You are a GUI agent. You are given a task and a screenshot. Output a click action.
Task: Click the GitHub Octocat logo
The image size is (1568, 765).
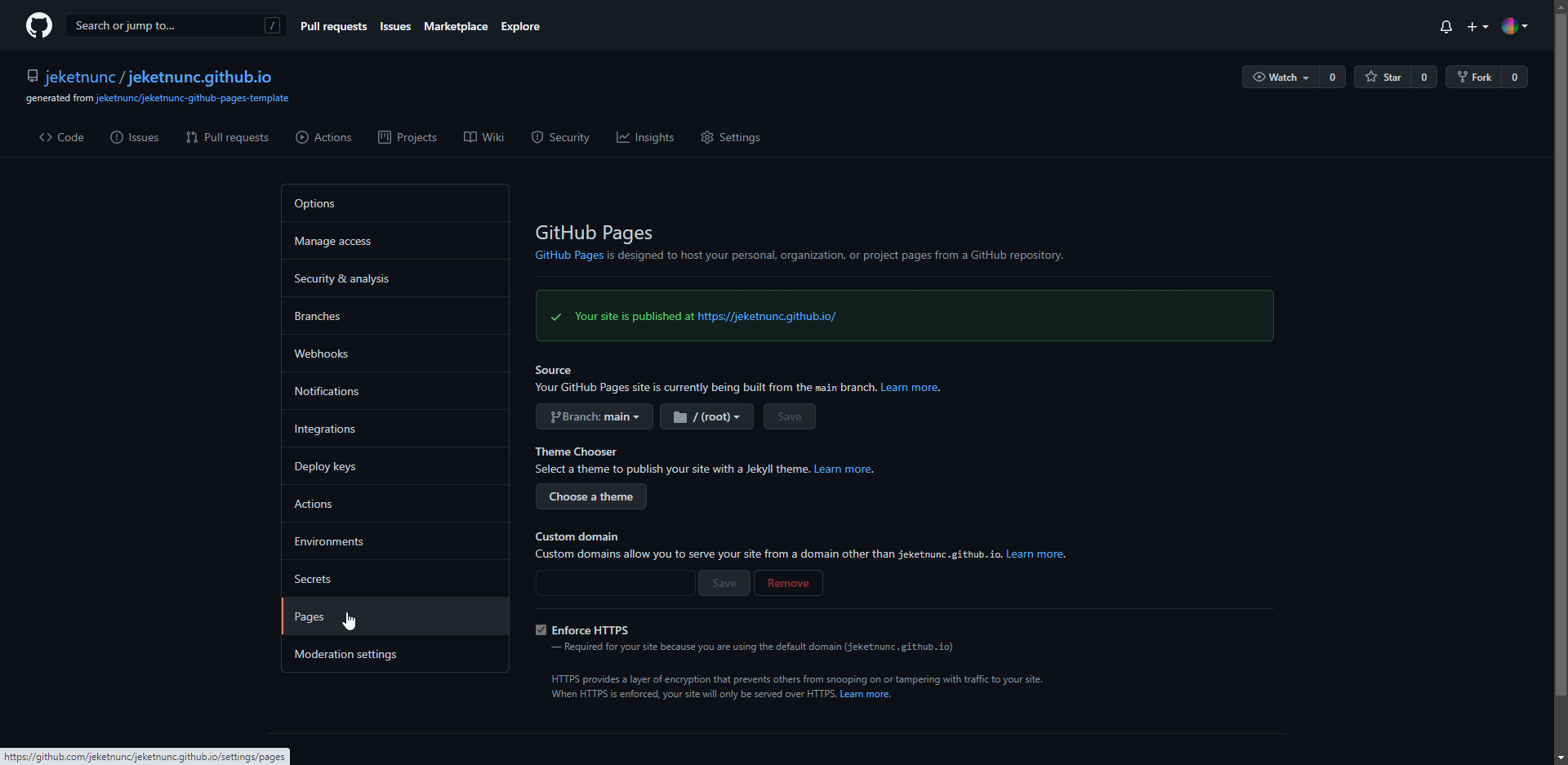pyautogui.click(x=39, y=25)
